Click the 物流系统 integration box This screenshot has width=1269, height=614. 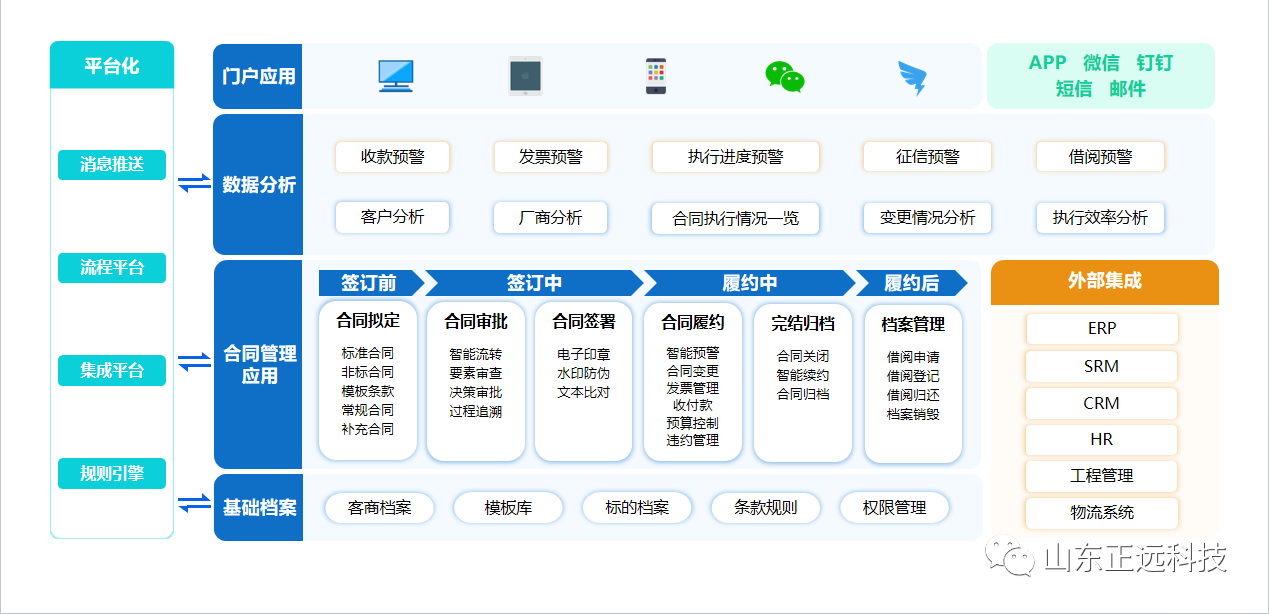[1101, 513]
